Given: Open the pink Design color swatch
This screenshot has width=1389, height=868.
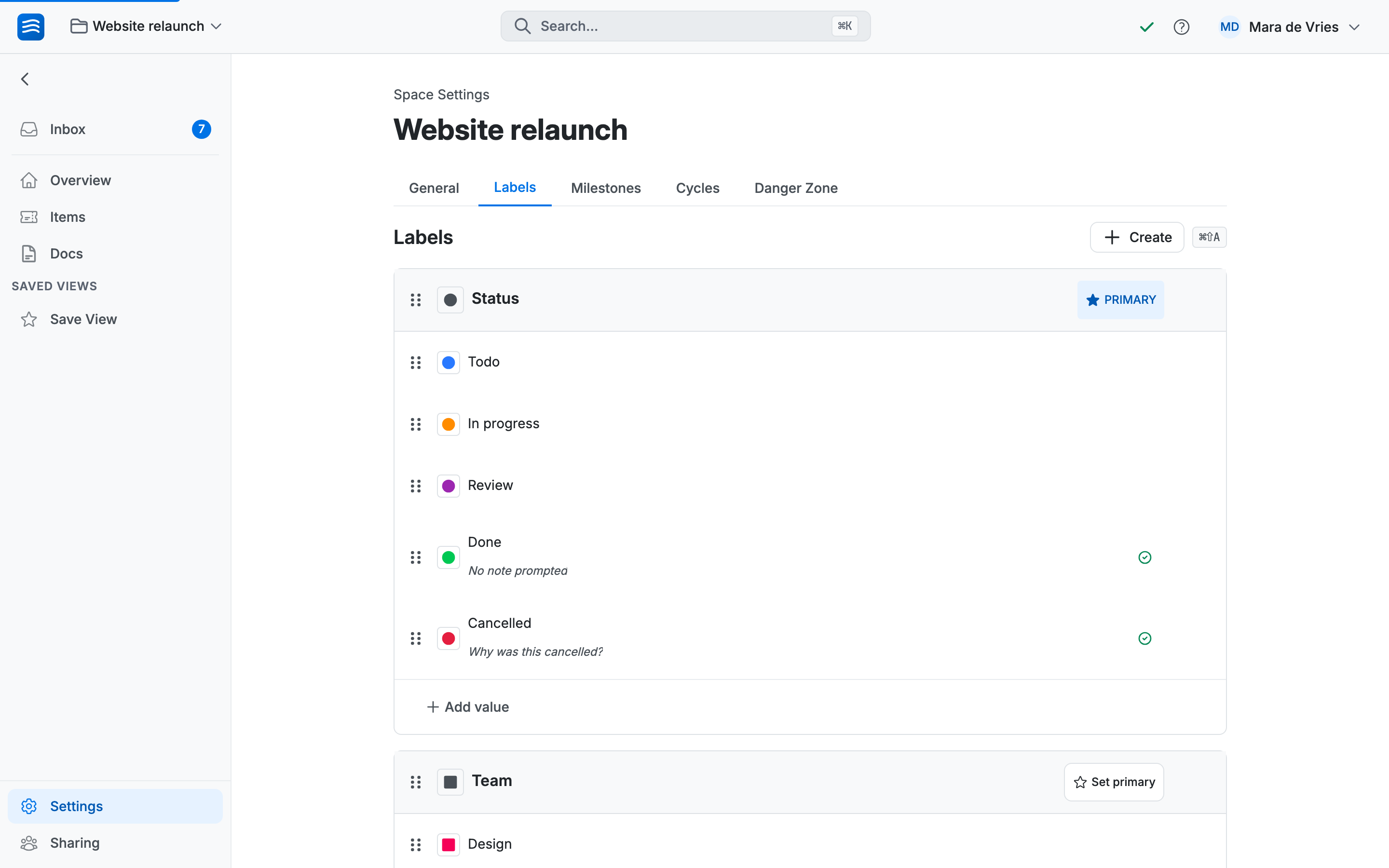Looking at the screenshot, I should pyautogui.click(x=448, y=844).
